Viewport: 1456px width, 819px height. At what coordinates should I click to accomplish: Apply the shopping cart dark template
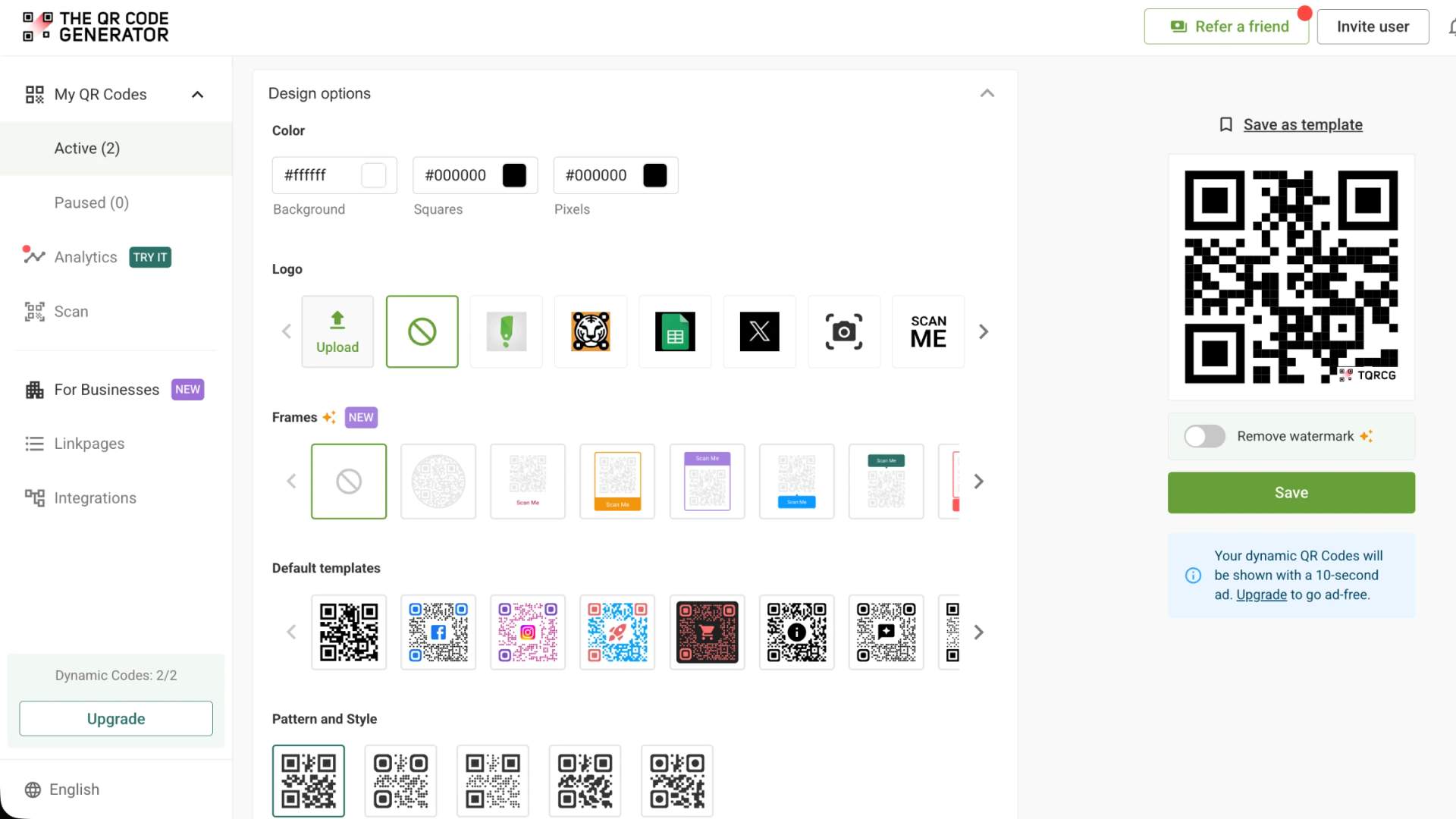tap(707, 632)
